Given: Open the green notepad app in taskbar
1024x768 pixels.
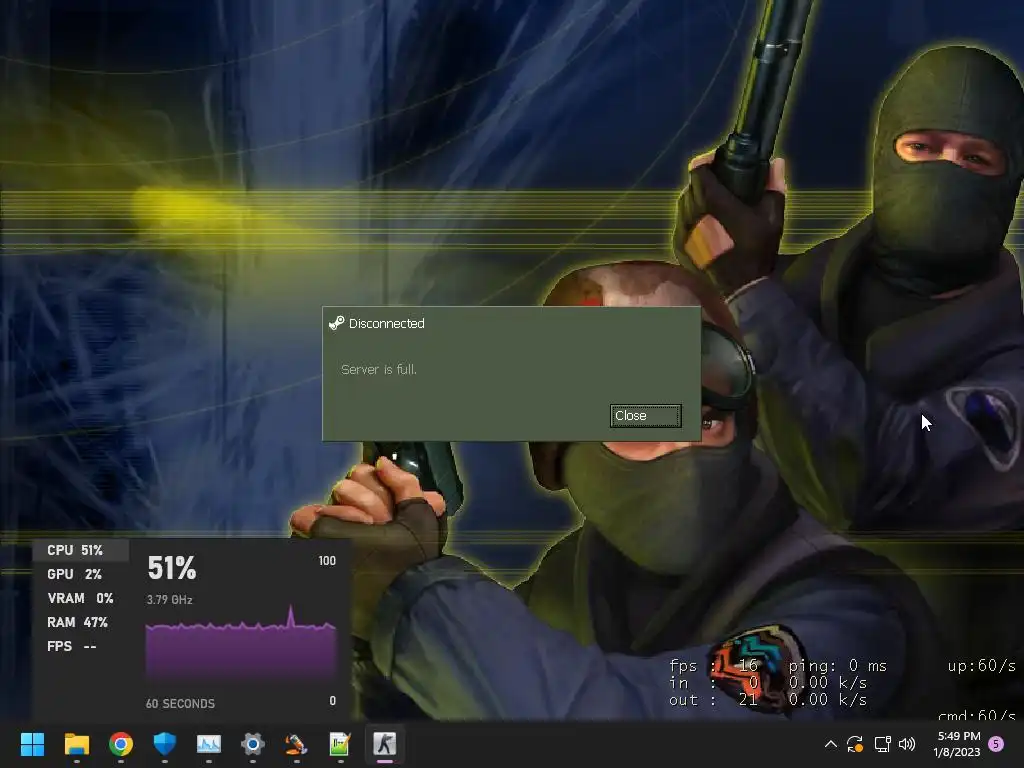Looking at the screenshot, I should pyautogui.click(x=340, y=744).
